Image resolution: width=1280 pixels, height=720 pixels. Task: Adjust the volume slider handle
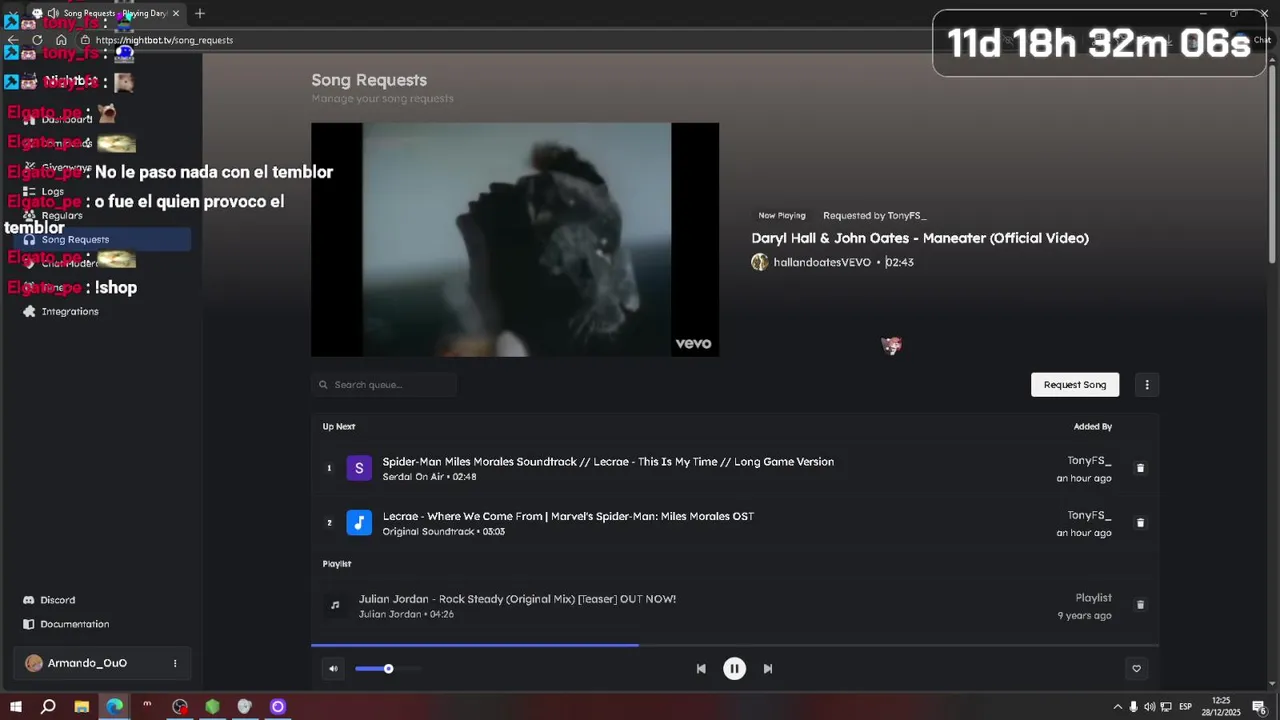tap(388, 669)
